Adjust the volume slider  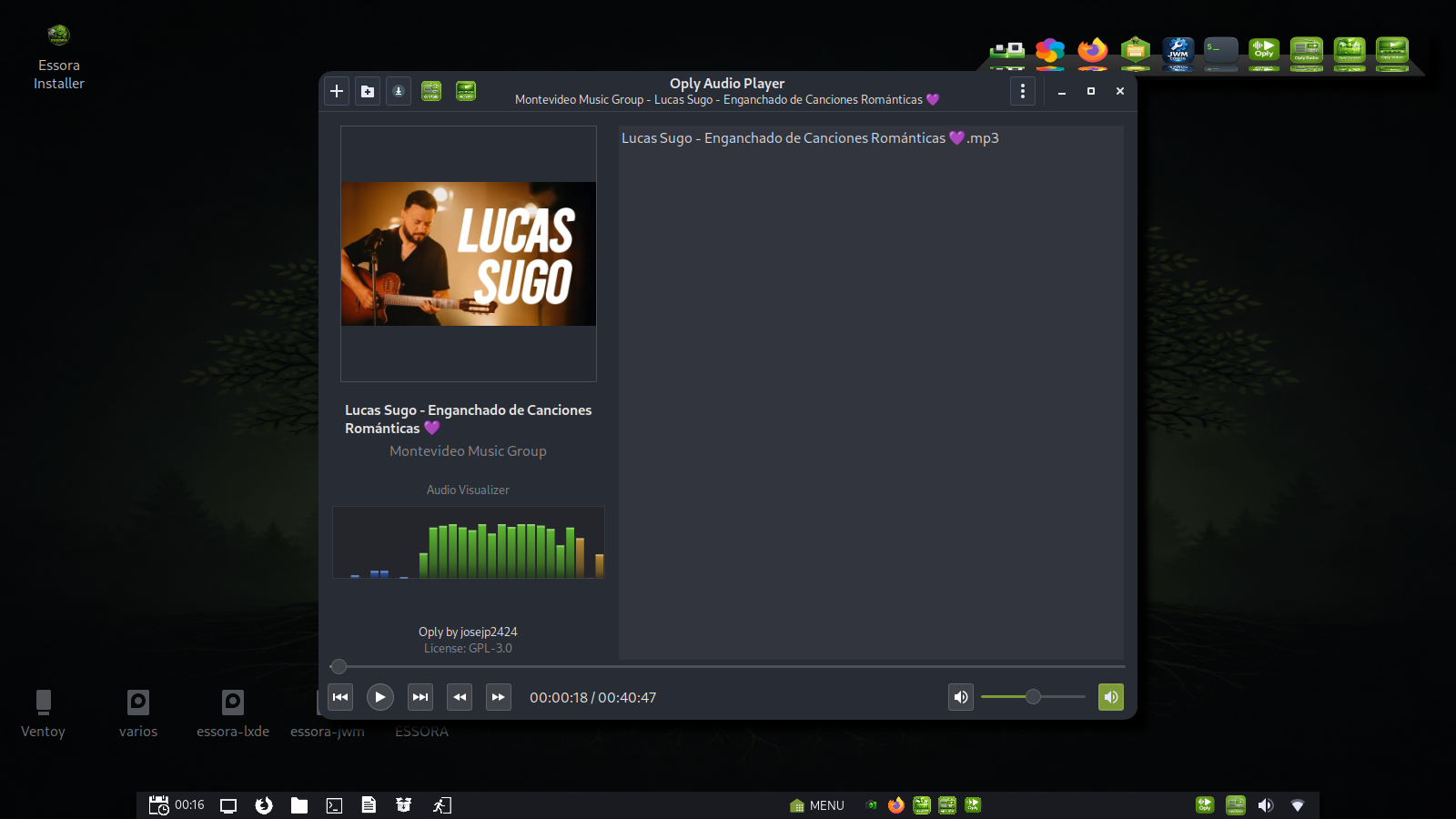pyautogui.click(x=1033, y=697)
